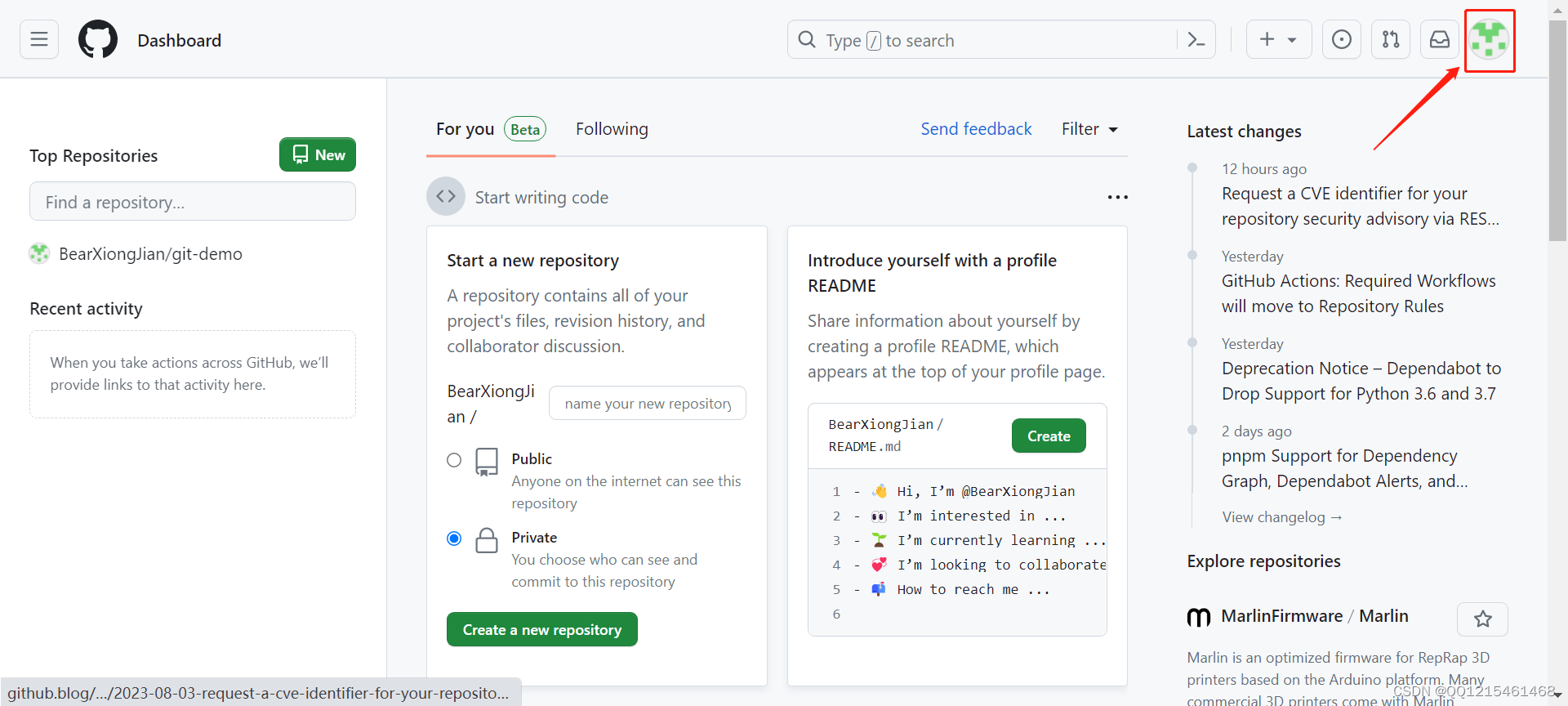Switch to the Following tab
Image resolution: width=1568 pixels, height=706 pixels.
click(x=612, y=129)
